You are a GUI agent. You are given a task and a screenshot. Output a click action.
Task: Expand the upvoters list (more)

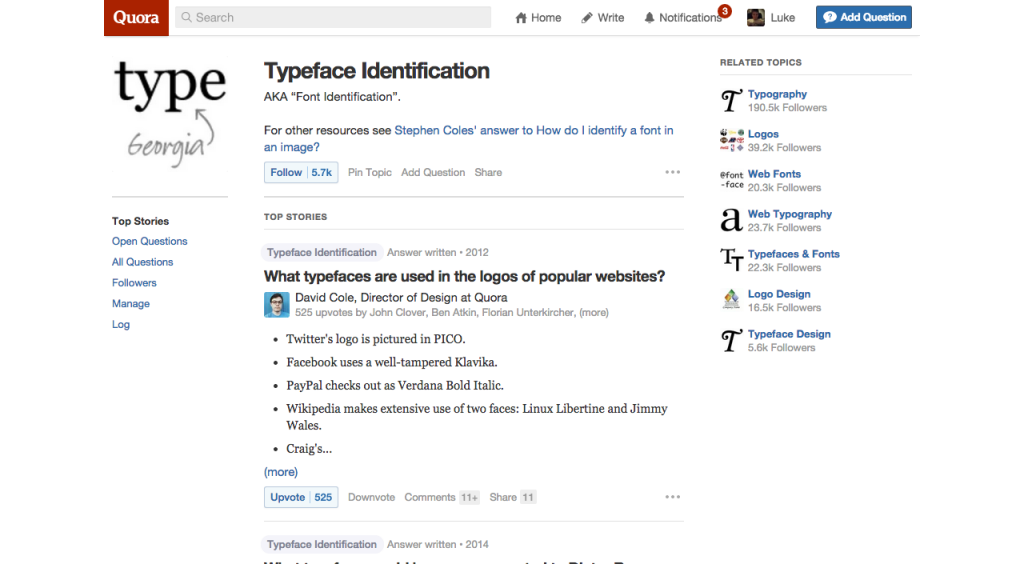coord(594,313)
